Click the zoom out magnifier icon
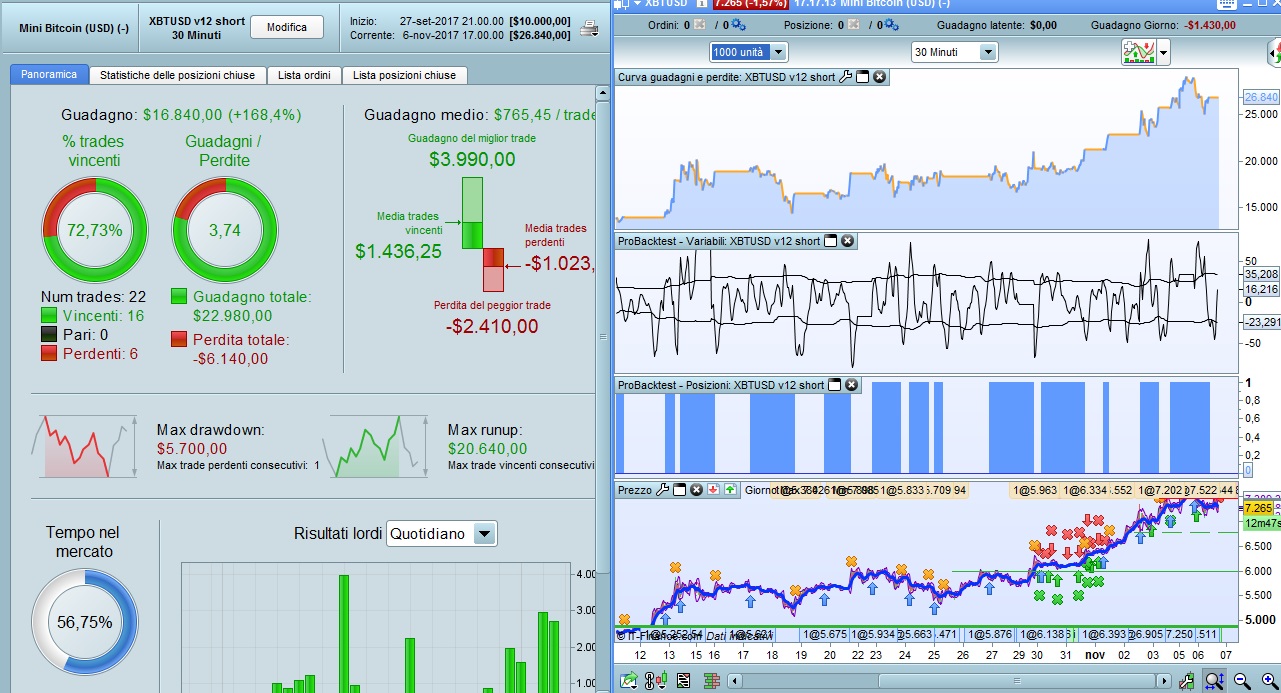Image resolution: width=1281 pixels, height=693 pixels. tap(1241, 681)
